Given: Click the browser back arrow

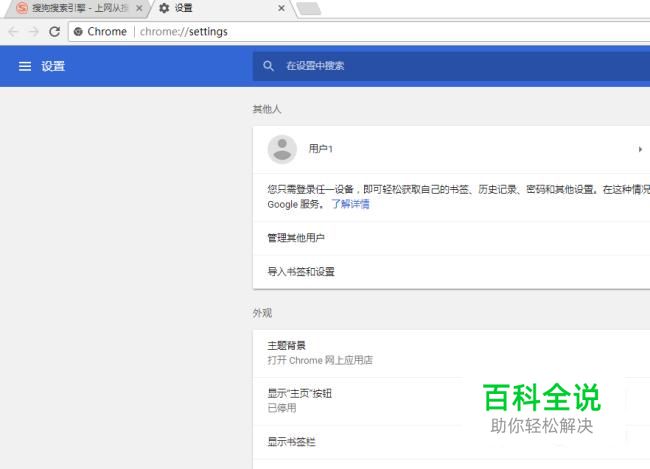Looking at the screenshot, I should (13, 32).
